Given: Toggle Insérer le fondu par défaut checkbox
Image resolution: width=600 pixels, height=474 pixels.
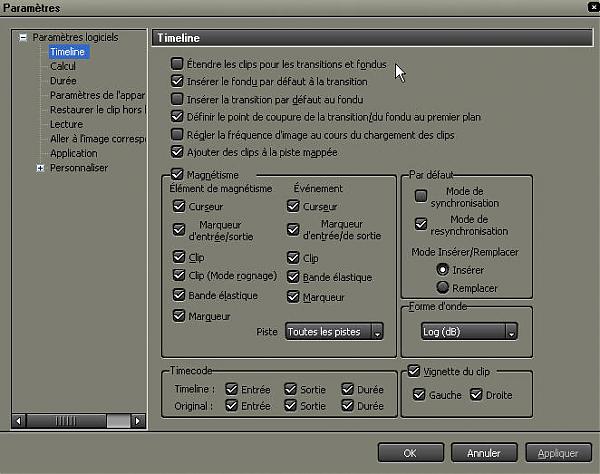Looking at the screenshot, I should [177, 81].
